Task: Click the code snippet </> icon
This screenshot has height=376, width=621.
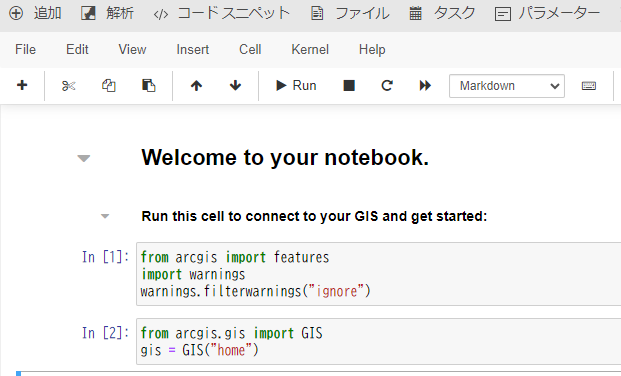Action: [x=161, y=15]
